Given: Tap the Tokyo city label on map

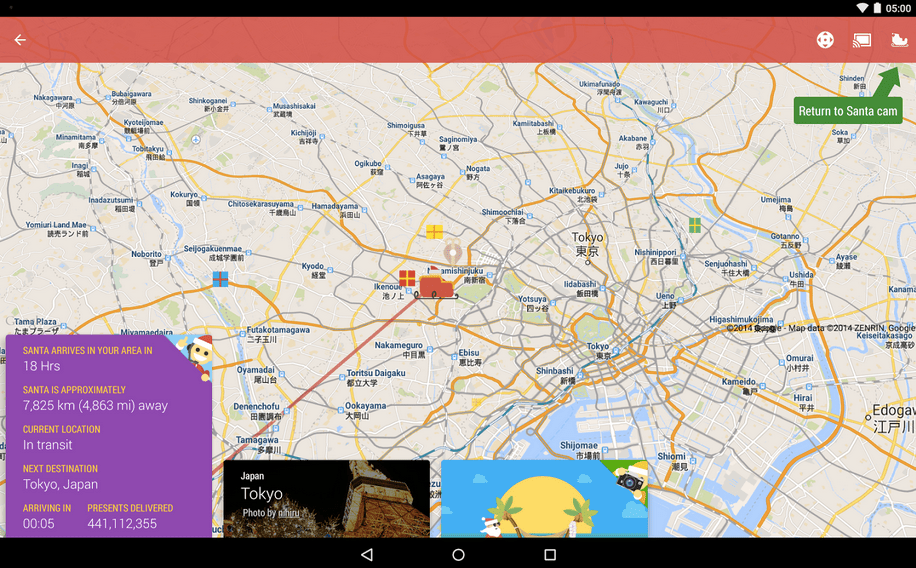Looking at the screenshot, I should 587,244.
